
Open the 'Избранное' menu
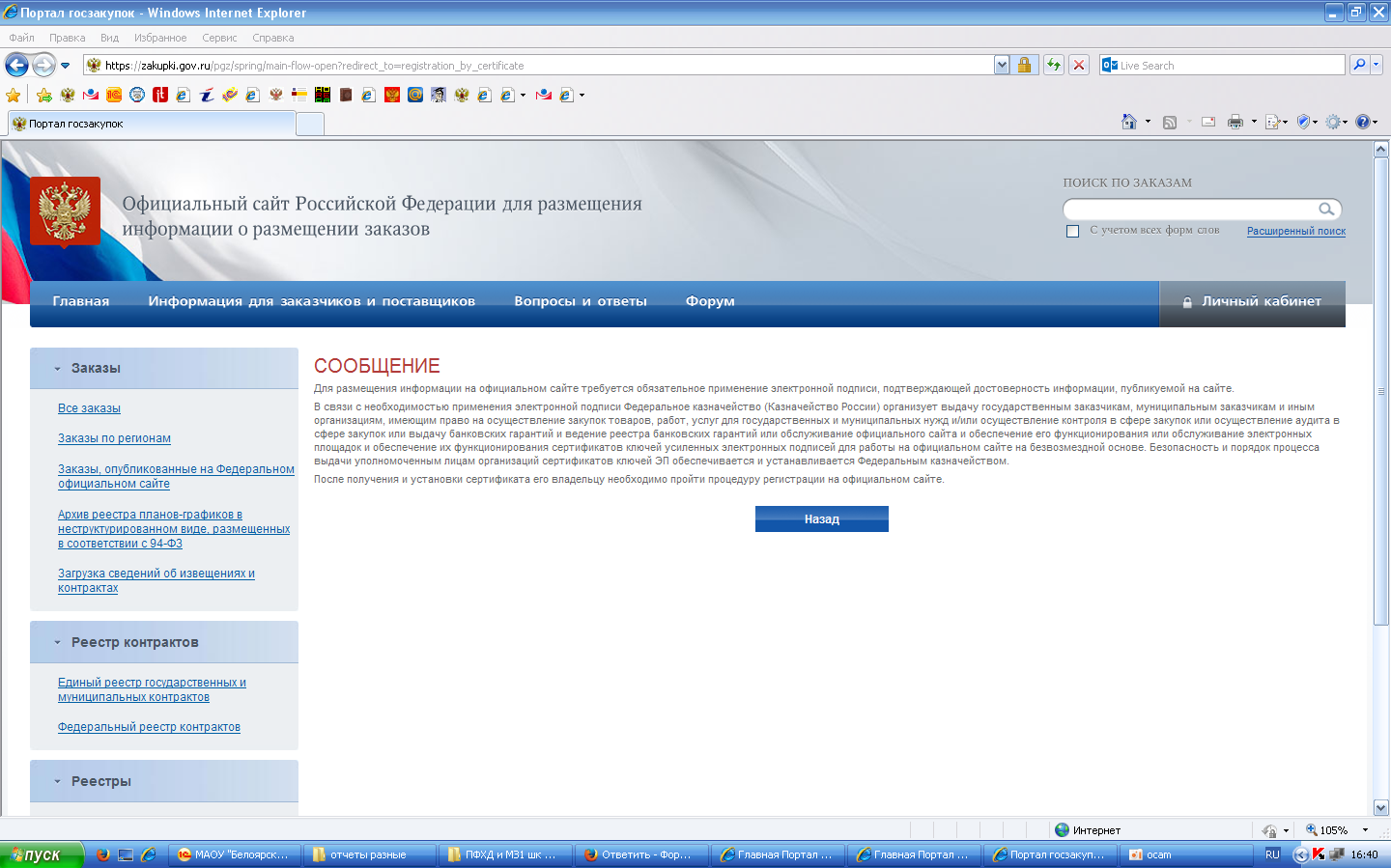click(x=160, y=38)
